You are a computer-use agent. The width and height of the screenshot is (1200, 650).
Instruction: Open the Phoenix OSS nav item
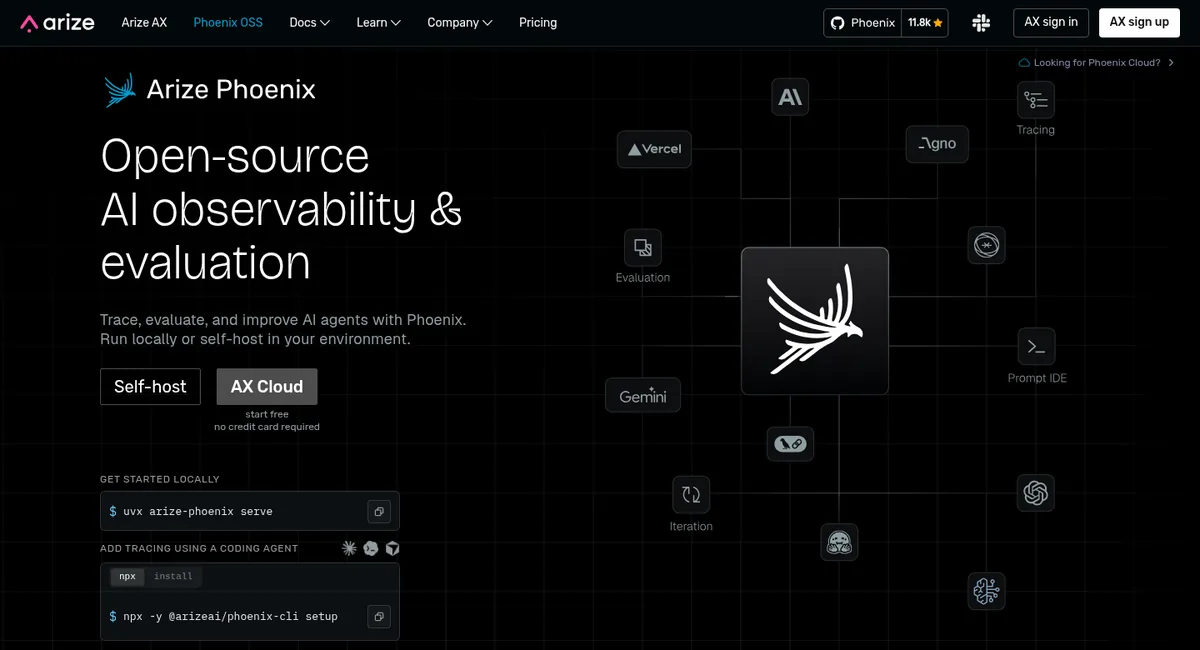pyautogui.click(x=228, y=22)
